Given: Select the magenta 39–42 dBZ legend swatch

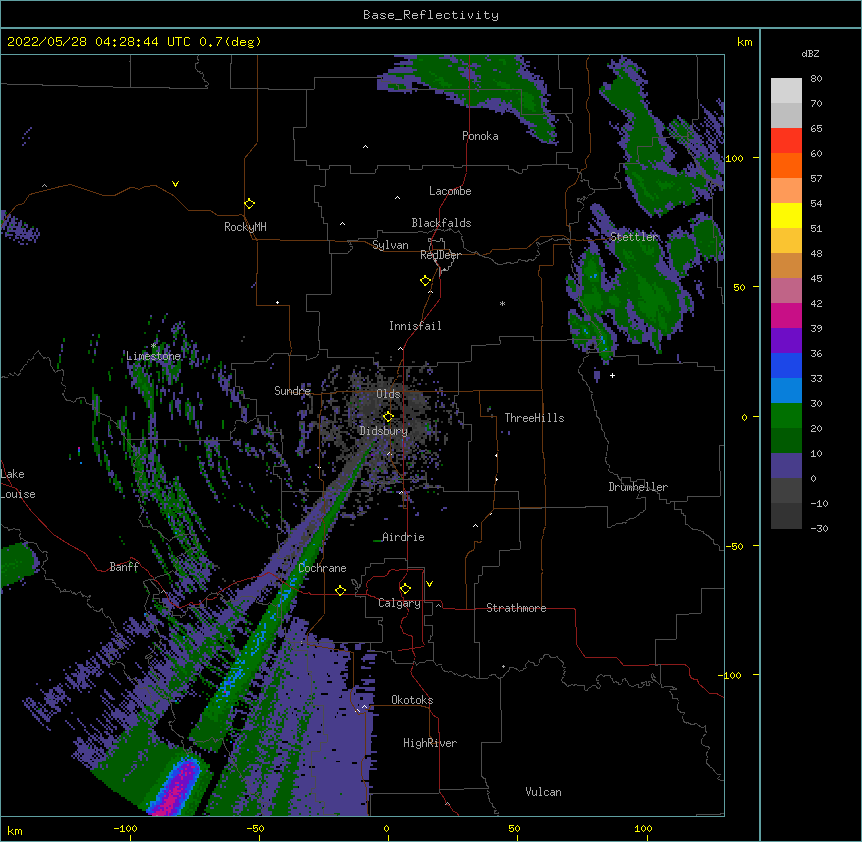Looking at the screenshot, I should click(786, 315).
